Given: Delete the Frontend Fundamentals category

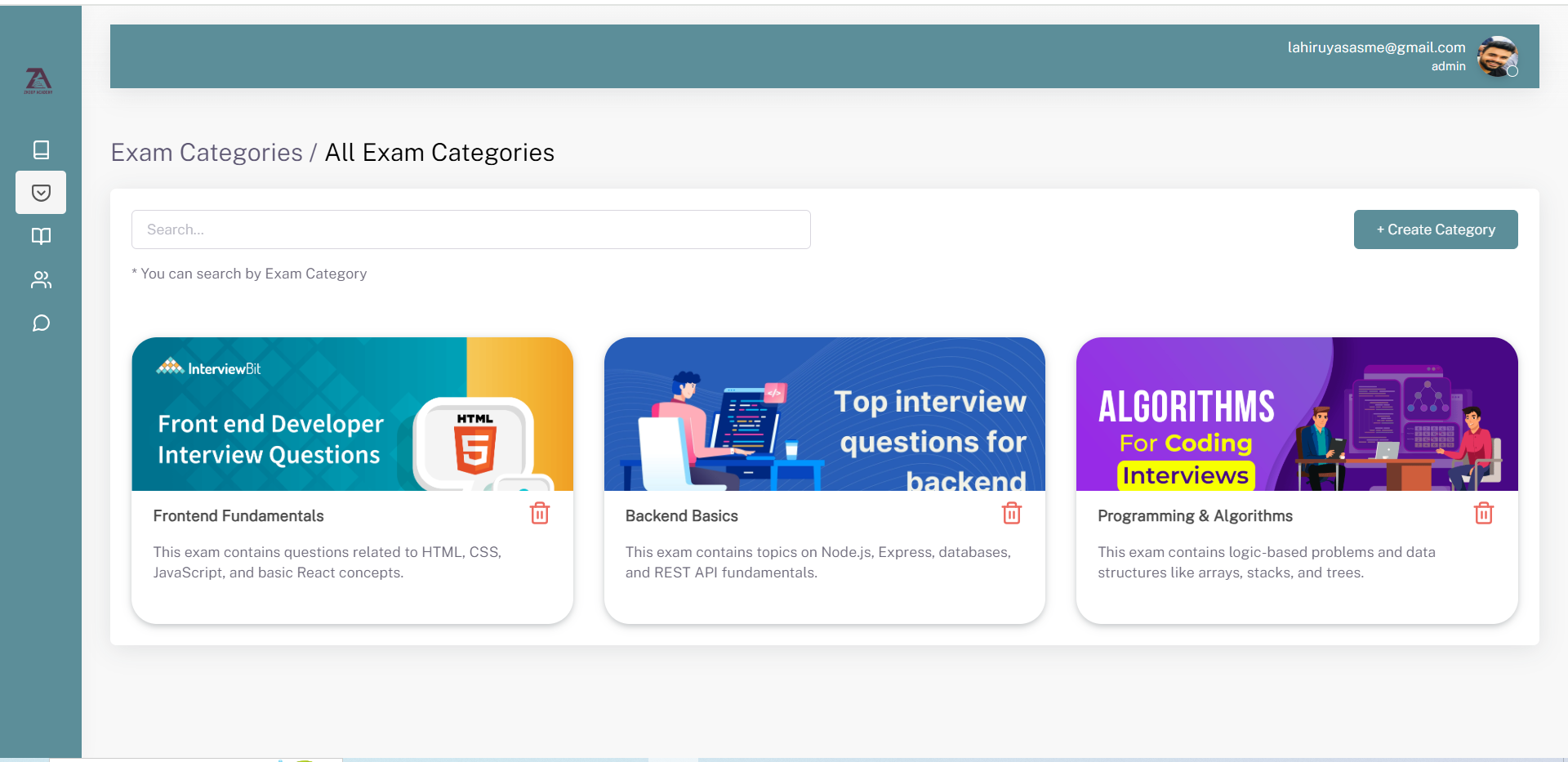Looking at the screenshot, I should click(x=540, y=514).
